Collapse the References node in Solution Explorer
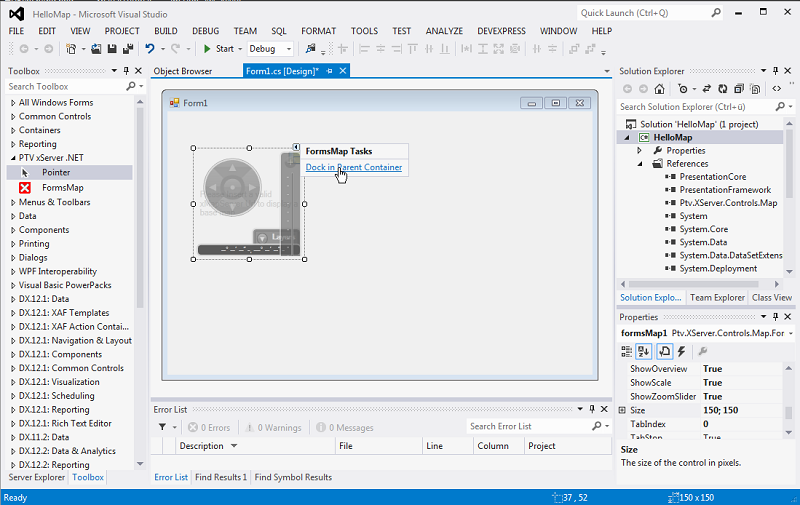800x505 pixels. pos(640,164)
